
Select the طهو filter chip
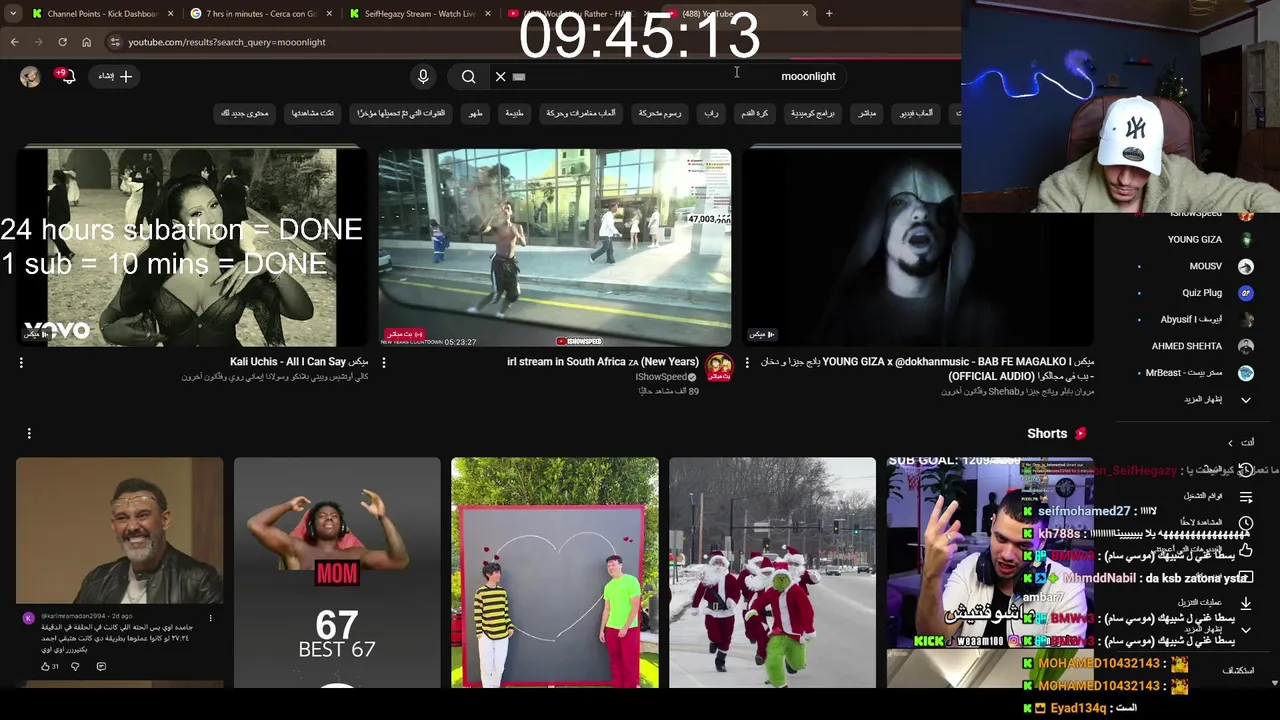476,113
